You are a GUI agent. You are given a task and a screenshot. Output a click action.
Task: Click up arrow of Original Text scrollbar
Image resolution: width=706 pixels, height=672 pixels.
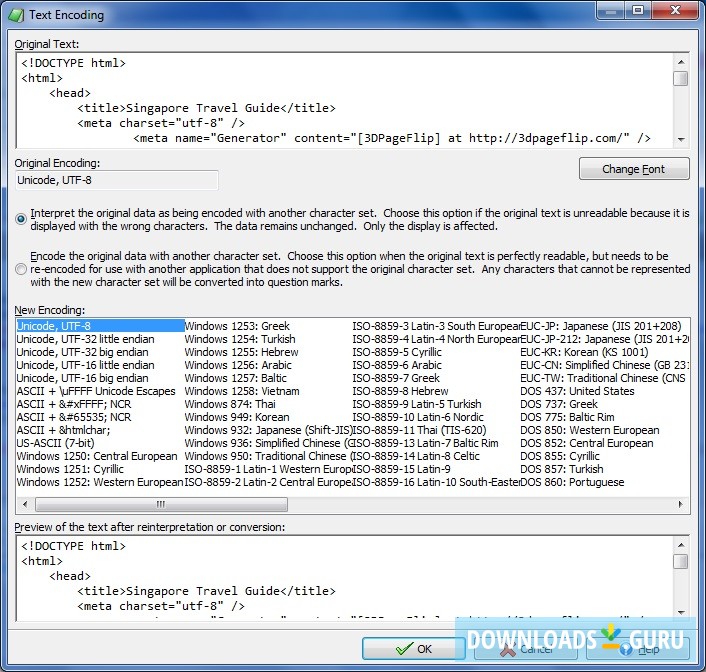click(x=681, y=62)
